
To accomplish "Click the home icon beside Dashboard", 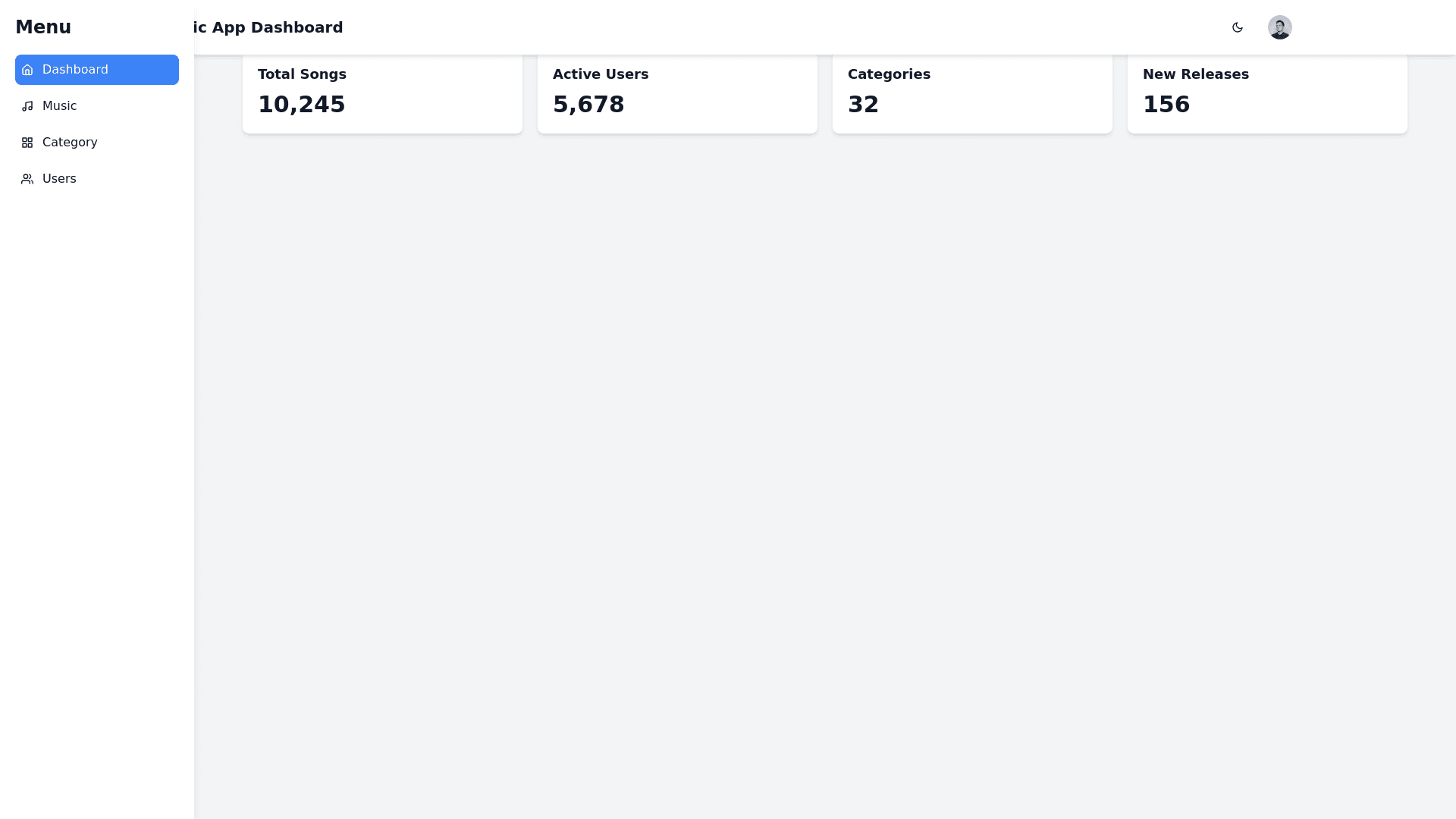I will (27, 70).
